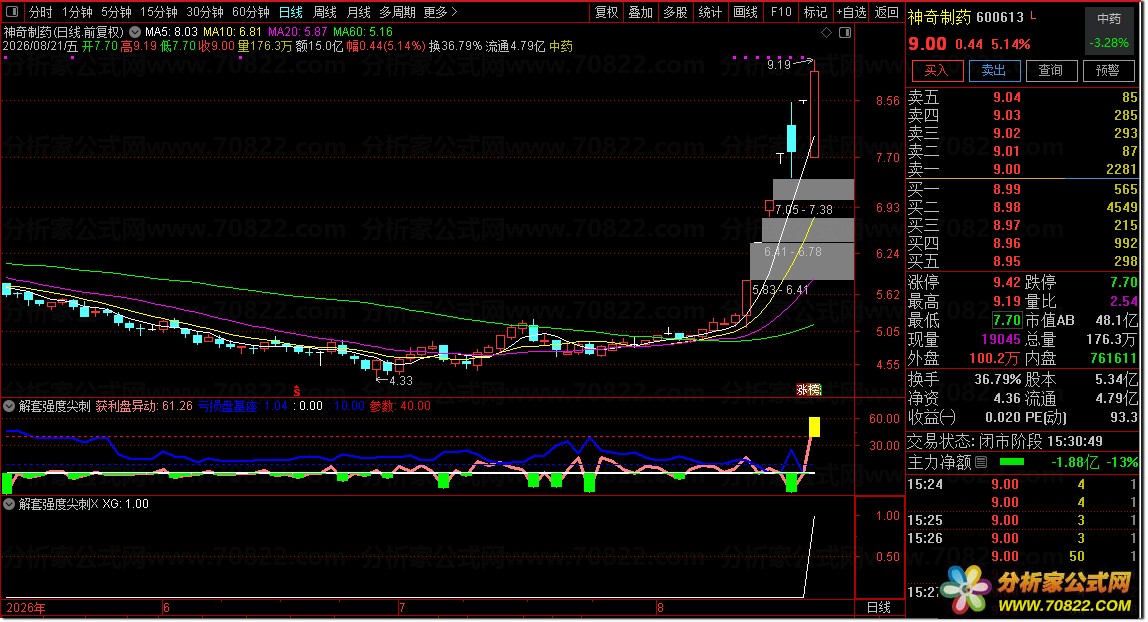Select the 日线 daily period
The image size is (1148, 622).
tap(291, 12)
